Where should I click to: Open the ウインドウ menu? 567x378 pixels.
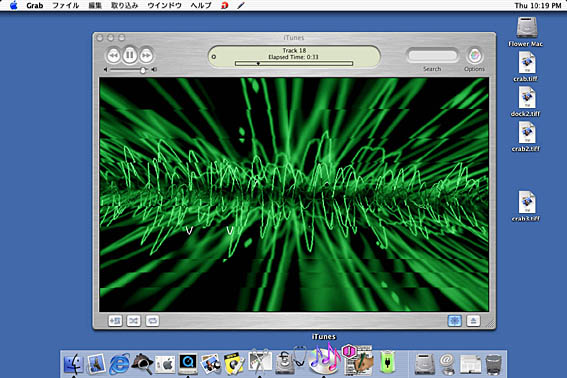pyautogui.click(x=165, y=5)
